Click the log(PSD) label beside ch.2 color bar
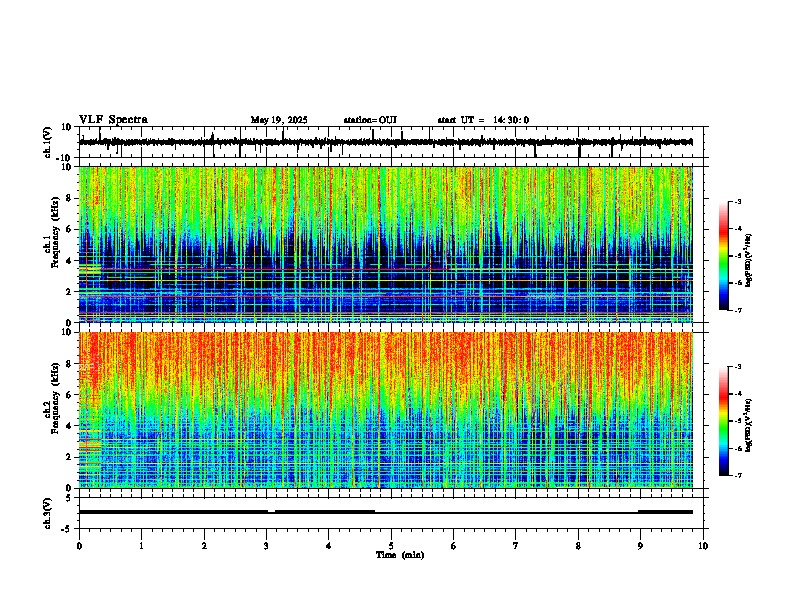Screen dimensions: 792x612 tap(748, 425)
